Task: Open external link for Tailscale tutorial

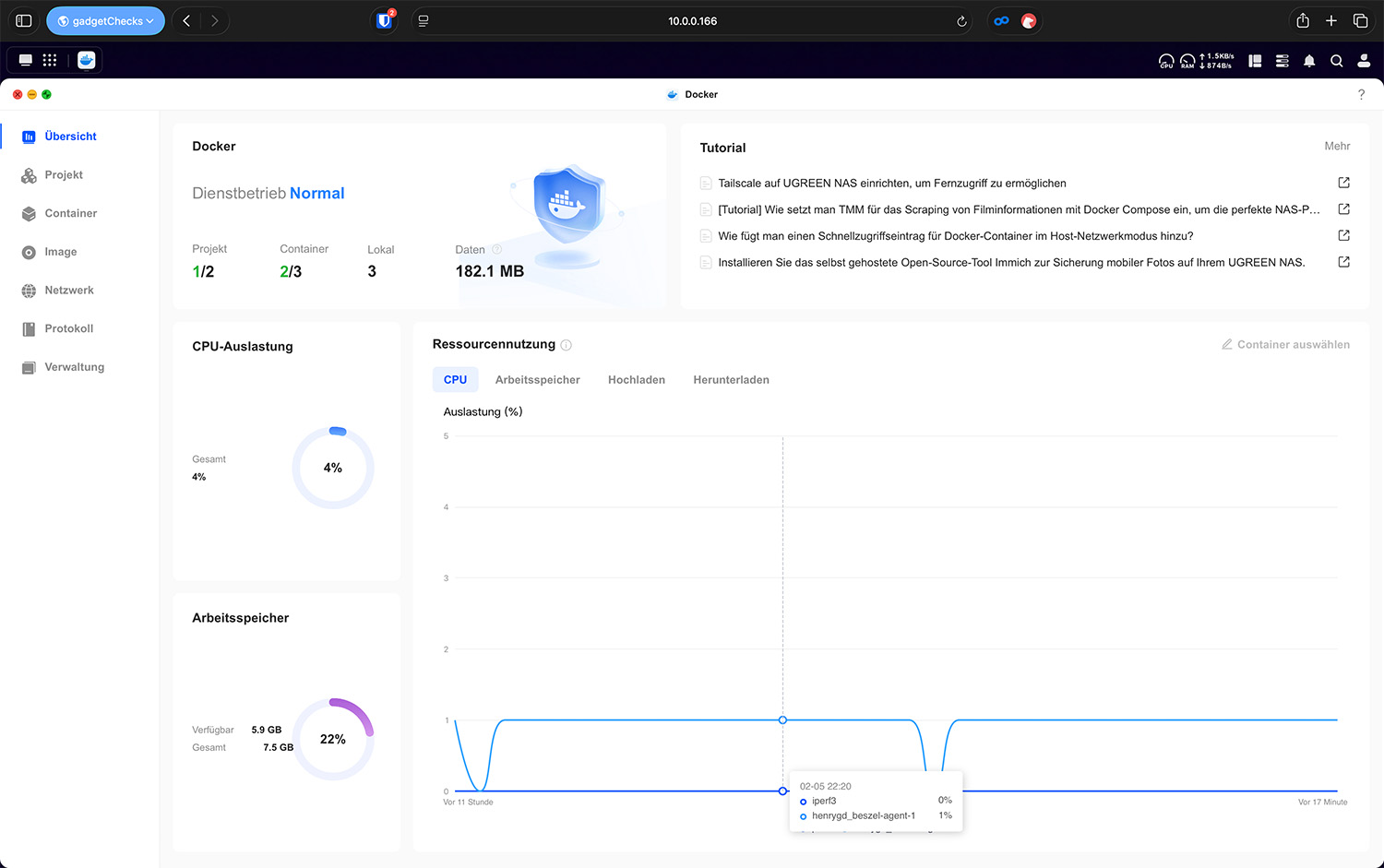Action: (x=1343, y=183)
